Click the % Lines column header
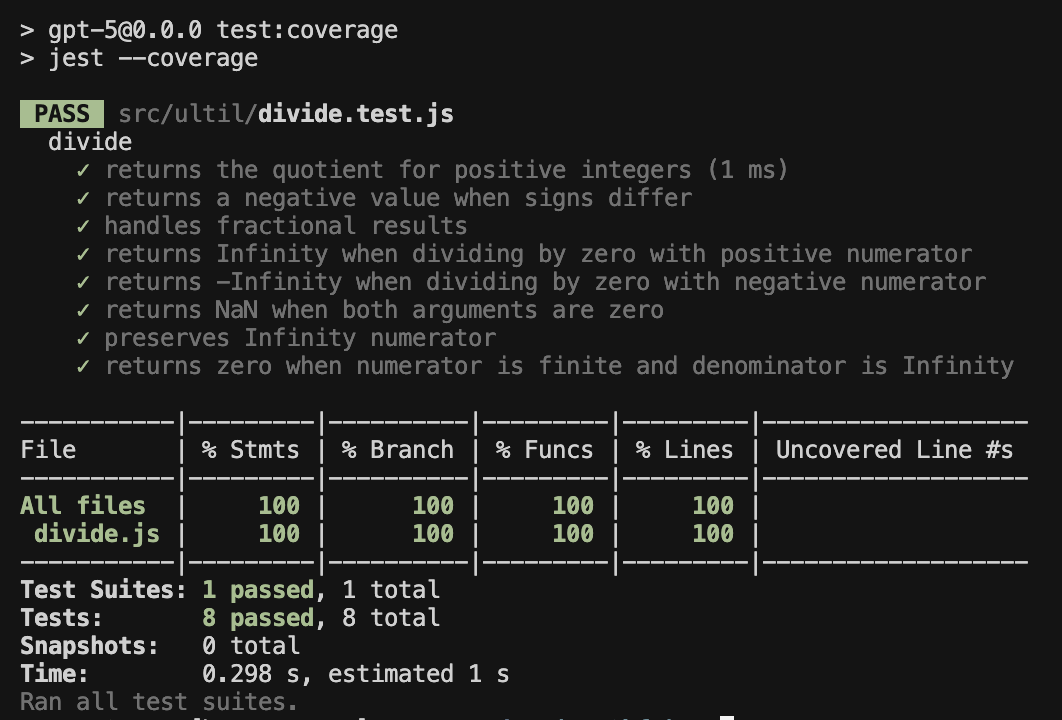This screenshot has height=720, width=1062. (684, 450)
